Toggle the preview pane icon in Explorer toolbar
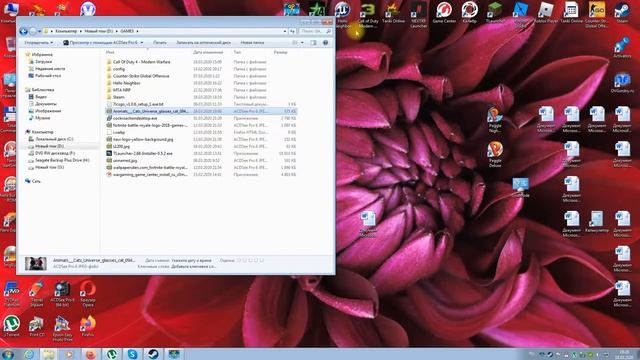This screenshot has width=640, height=360. point(313,42)
